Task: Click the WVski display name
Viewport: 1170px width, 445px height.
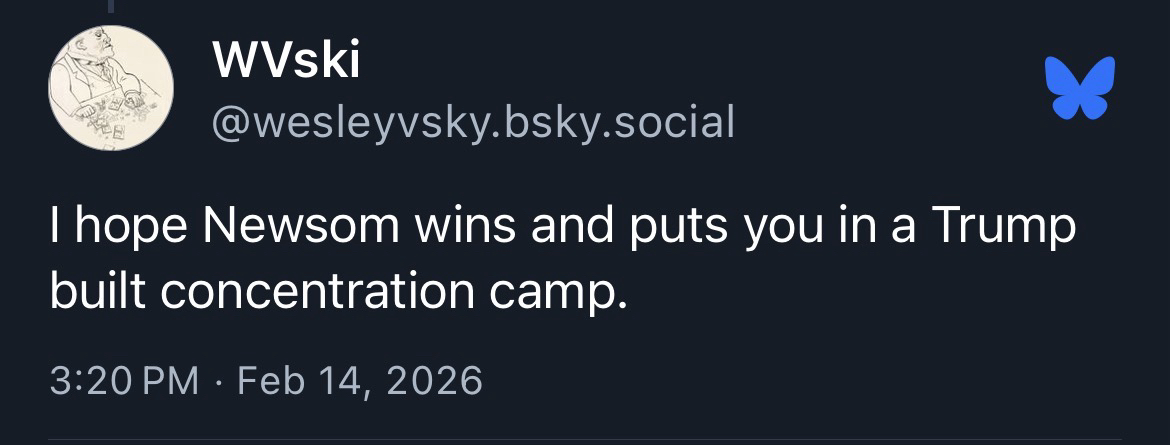Action: coord(285,64)
